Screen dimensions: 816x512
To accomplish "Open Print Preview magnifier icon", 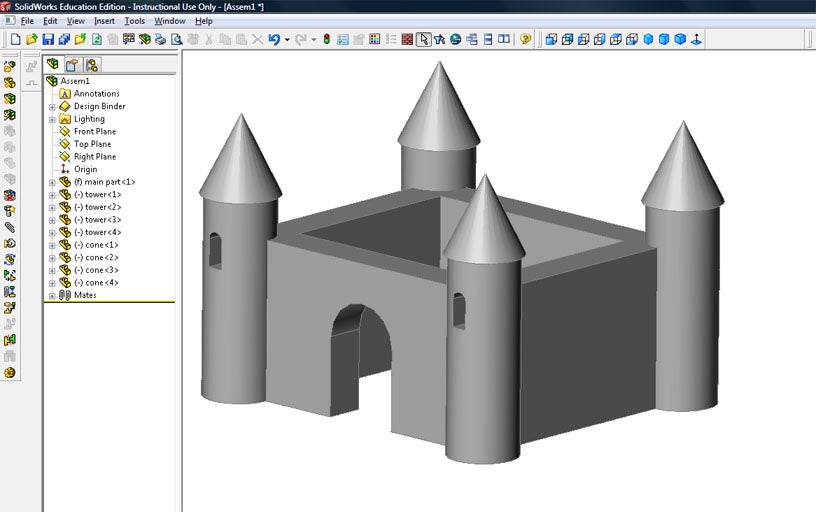I will (x=177, y=39).
